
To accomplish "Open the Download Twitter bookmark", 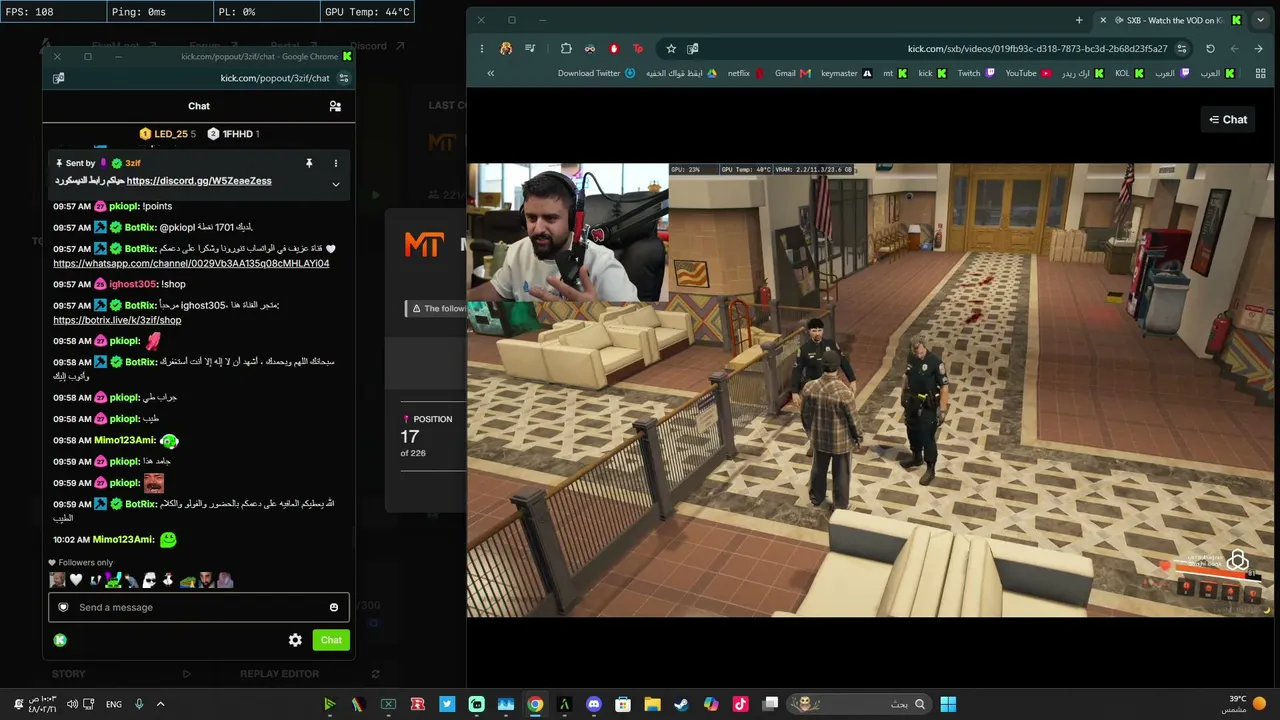I will 596,73.
